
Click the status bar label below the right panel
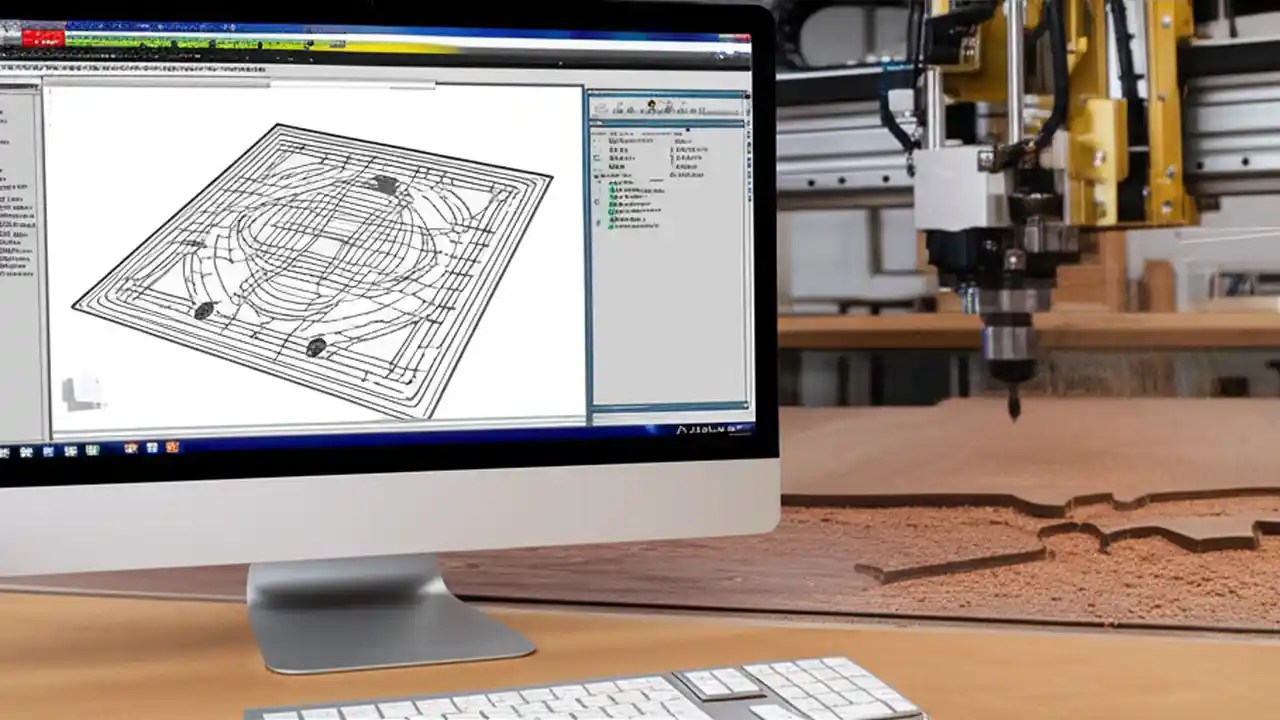[705, 428]
